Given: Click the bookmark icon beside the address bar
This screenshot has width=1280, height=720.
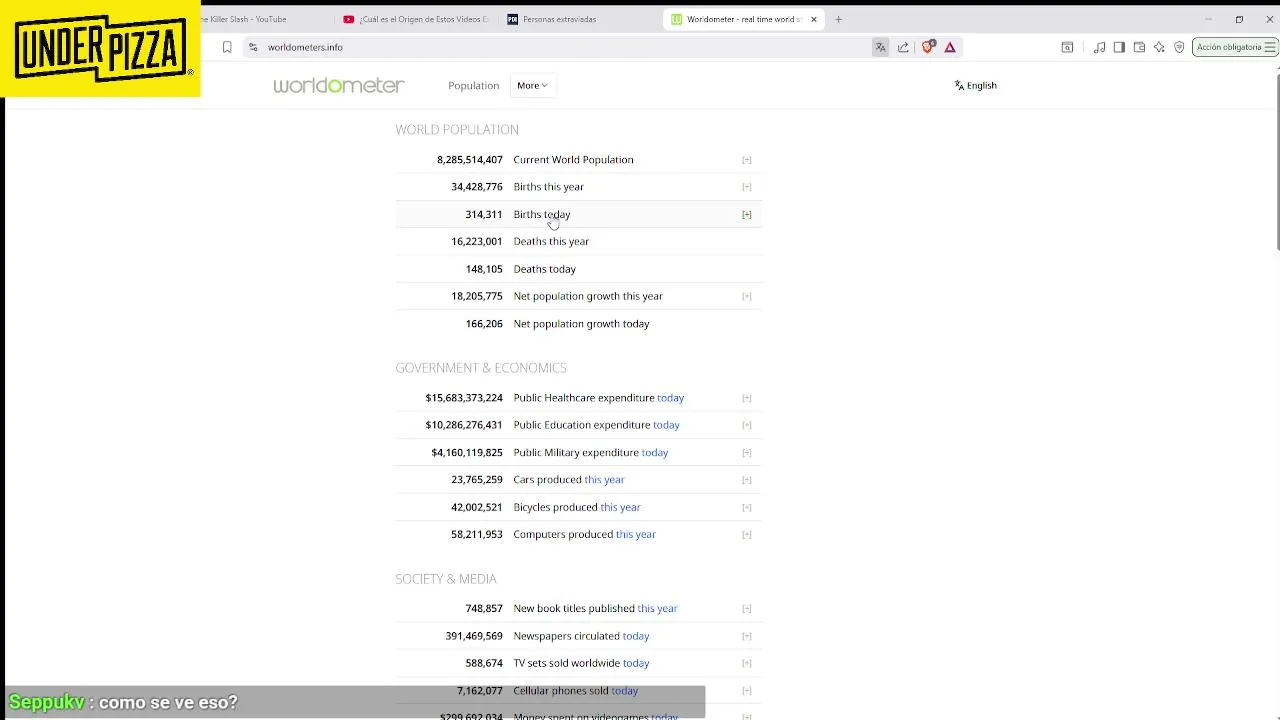Looking at the screenshot, I should [227, 47].
